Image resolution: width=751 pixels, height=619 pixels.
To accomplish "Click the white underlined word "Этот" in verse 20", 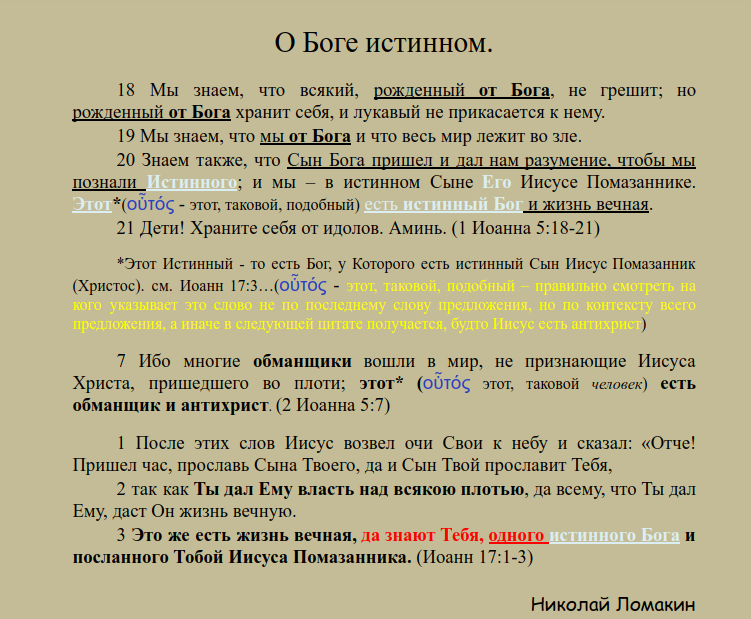I will point(92,206).
